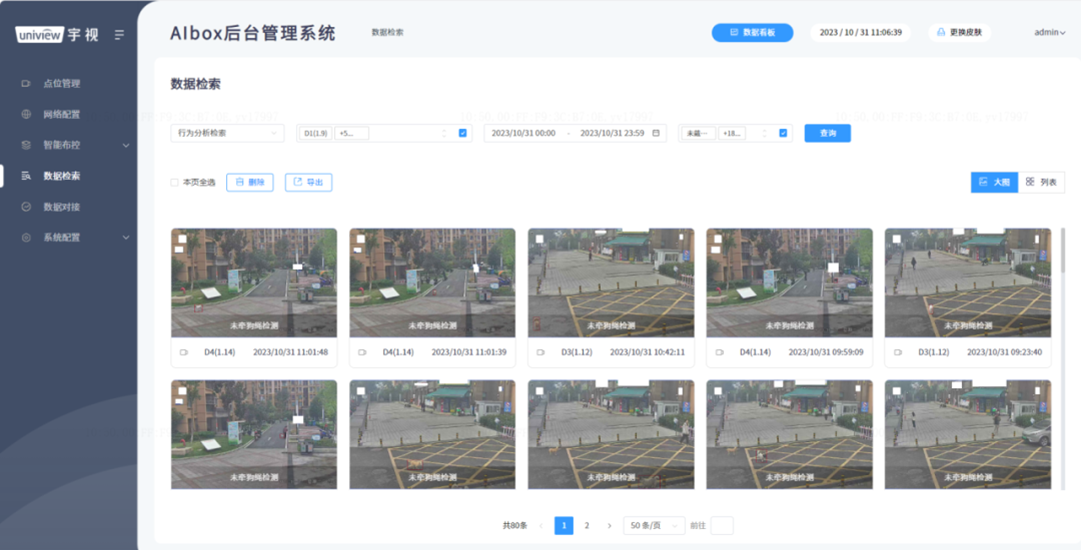
Task: Select the checkbox on first image thumbnail
Action: click(180, 239)
